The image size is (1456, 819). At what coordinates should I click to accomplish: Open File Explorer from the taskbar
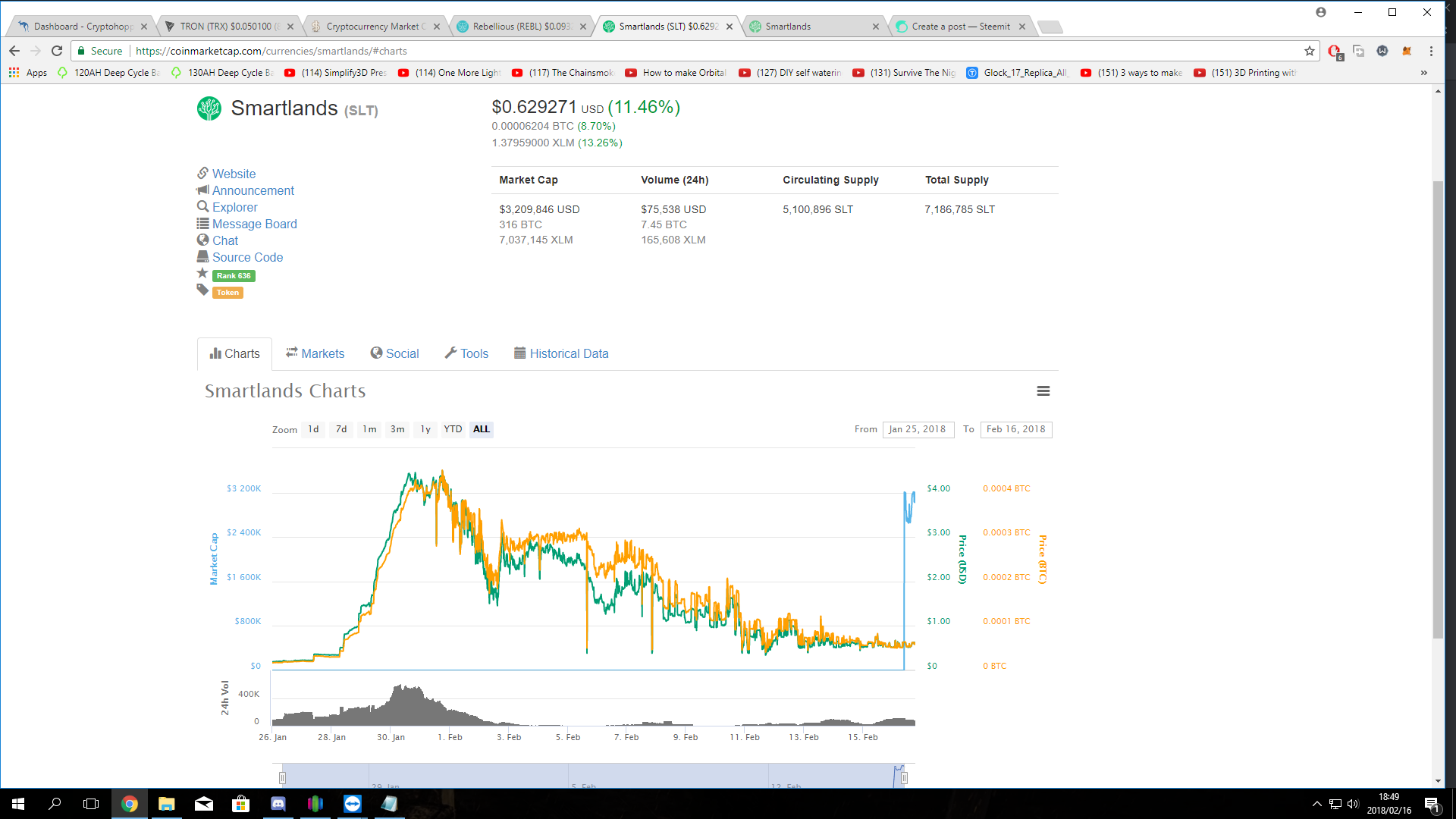[167, 804]
